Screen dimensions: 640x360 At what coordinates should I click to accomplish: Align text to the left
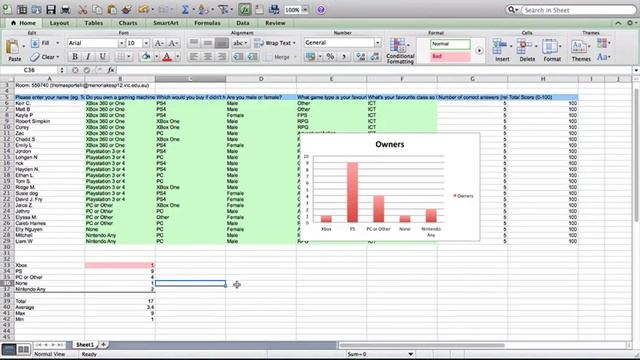point(194,56)
